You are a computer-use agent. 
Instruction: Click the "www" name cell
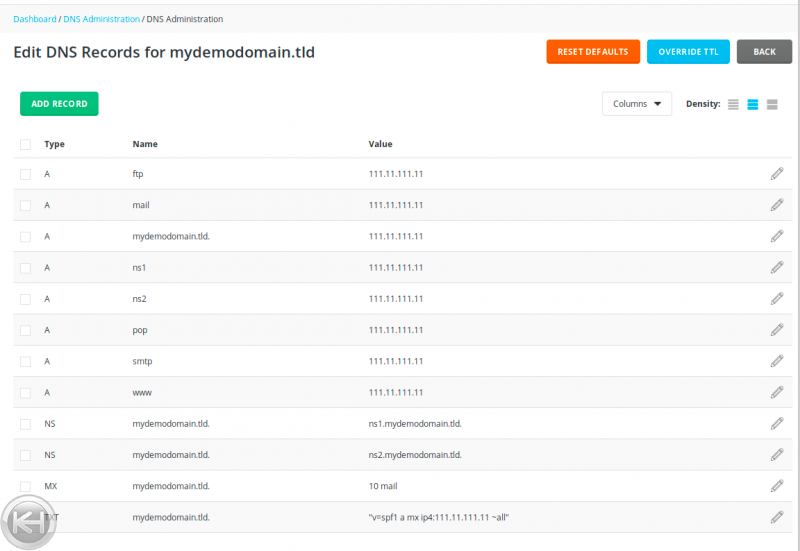tap(142, 392)
